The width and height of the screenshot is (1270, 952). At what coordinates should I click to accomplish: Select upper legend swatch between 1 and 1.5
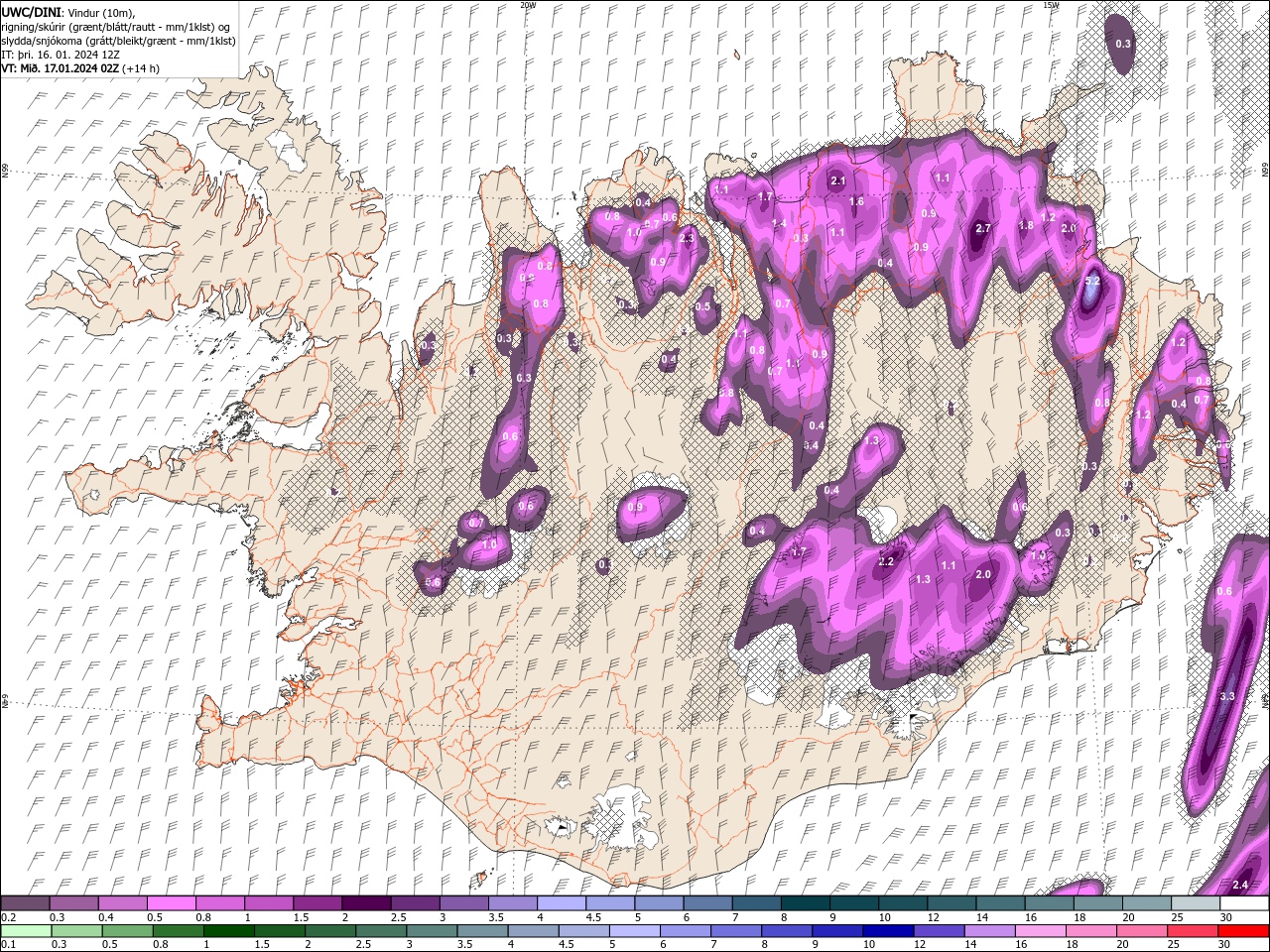[x=268, y=903]
